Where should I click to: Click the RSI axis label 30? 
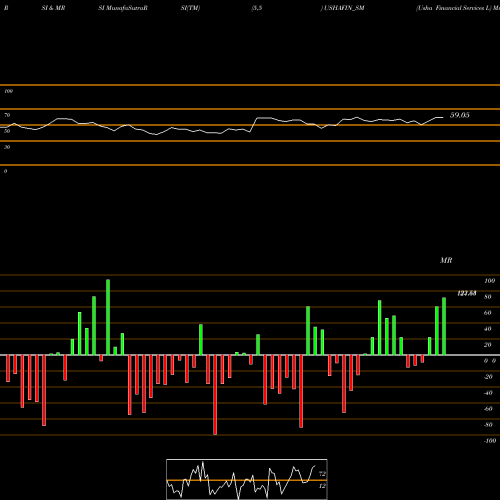click(7, 147)
